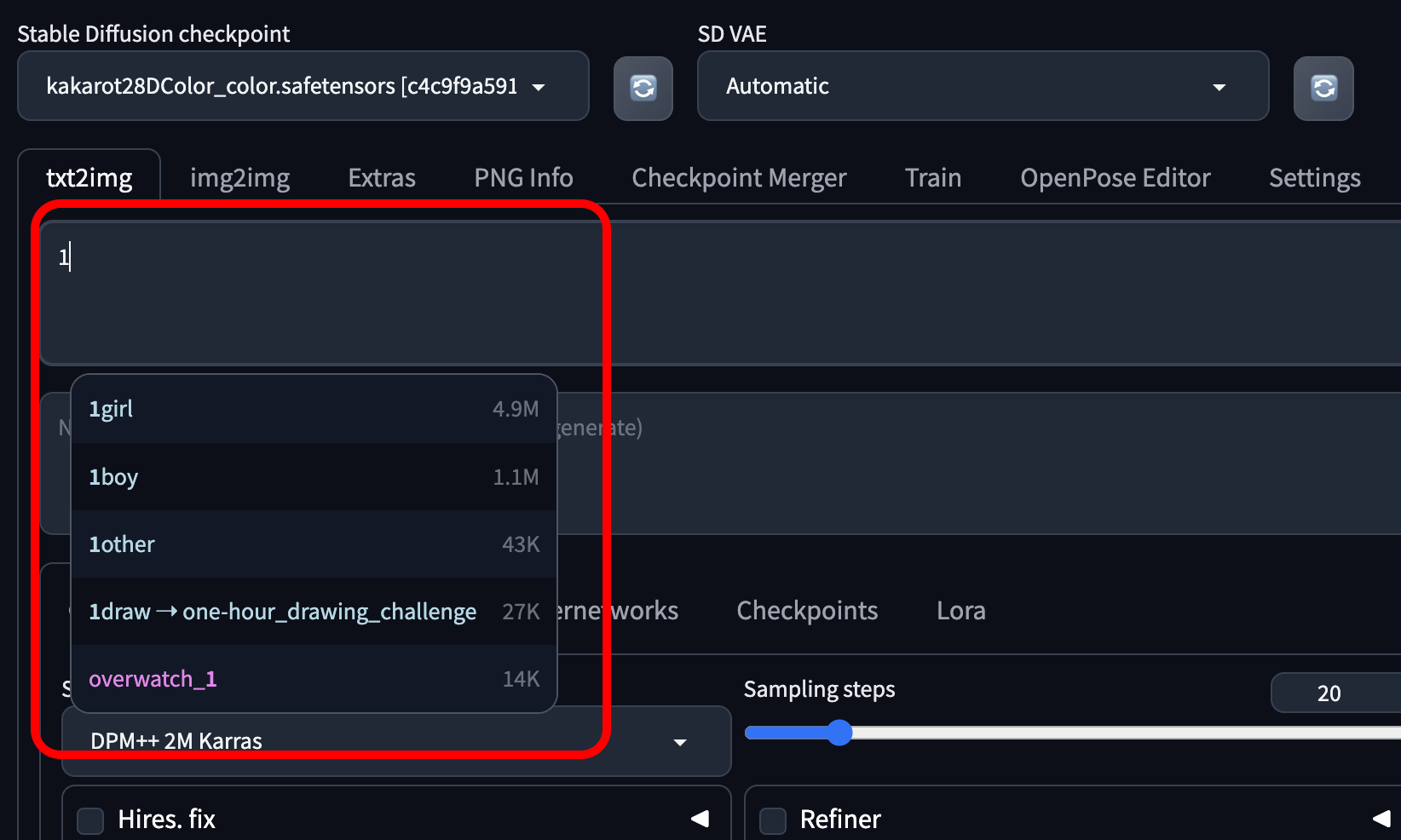Open the Checkpoint Merger tab
Viewport: 1401px width, 840px height.
(739, 177)
